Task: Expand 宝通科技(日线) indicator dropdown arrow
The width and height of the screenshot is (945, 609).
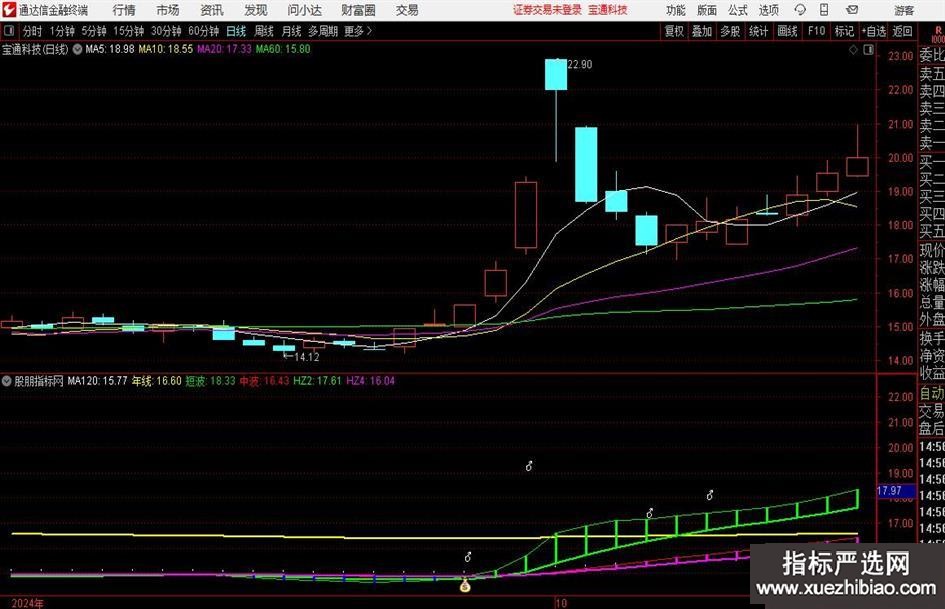Action: [x=77, y=49]
